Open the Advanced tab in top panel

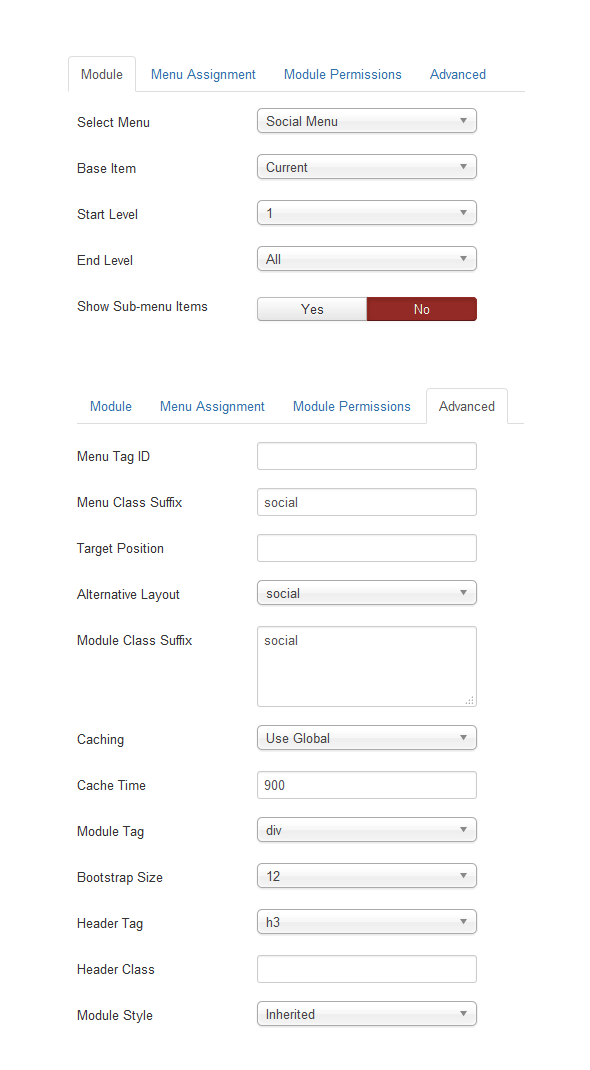(x=458, y=74)
